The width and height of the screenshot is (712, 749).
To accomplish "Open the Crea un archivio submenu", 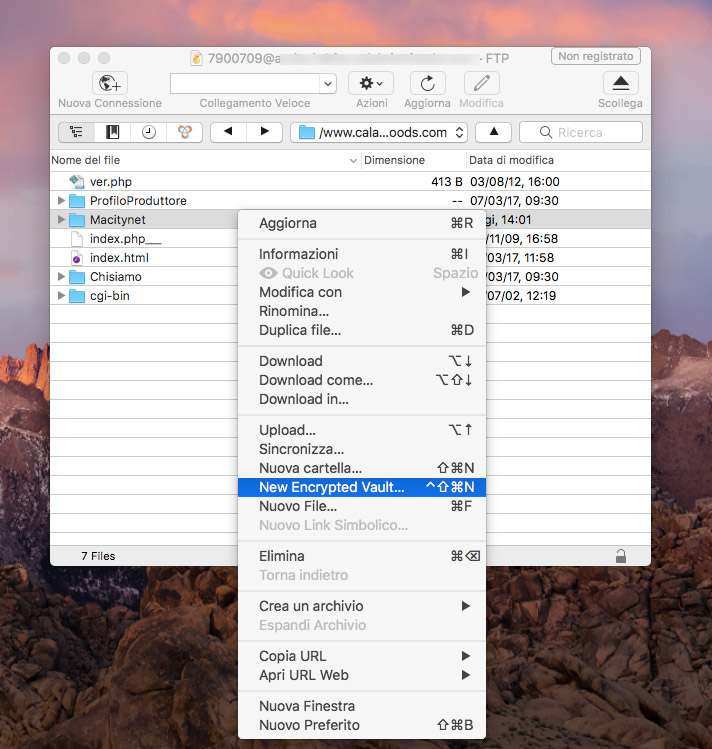I will (x=362, y=606).
